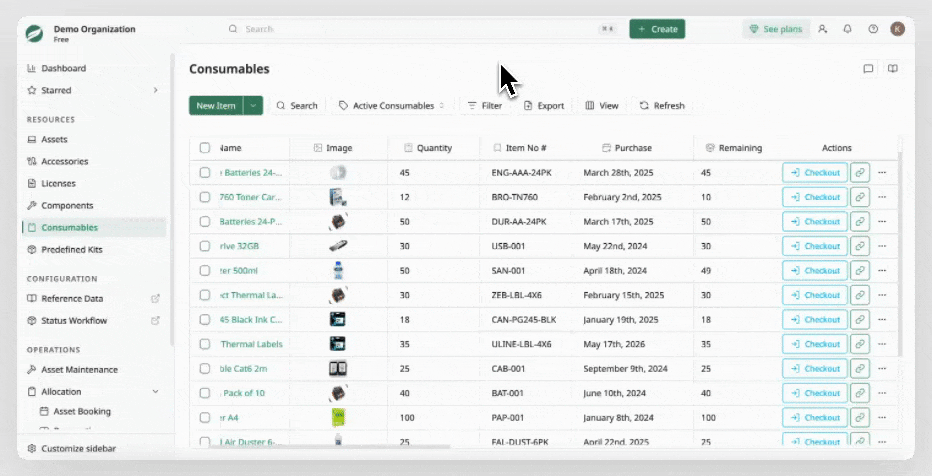
Task: Click the Customize sidebar gear icon
Action: 32,449
